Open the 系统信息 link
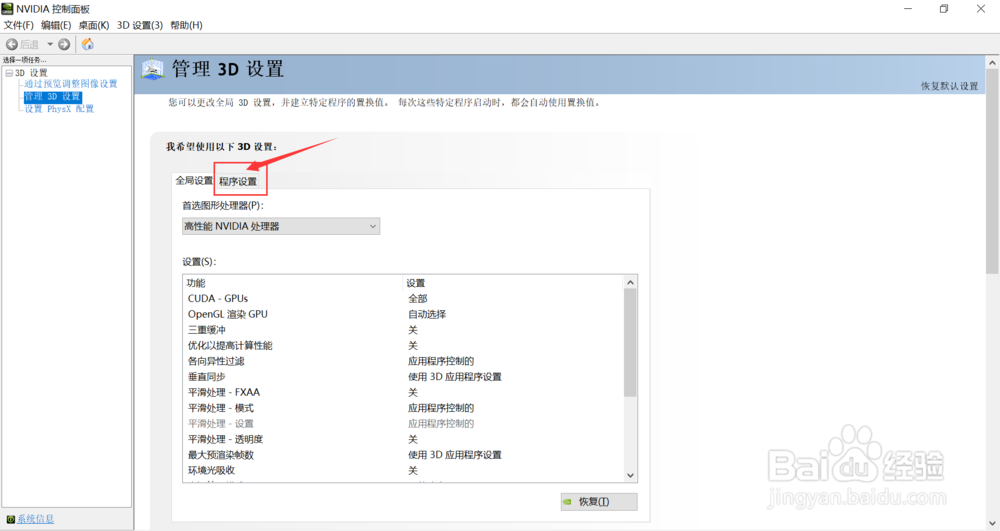 coord(36,519)
